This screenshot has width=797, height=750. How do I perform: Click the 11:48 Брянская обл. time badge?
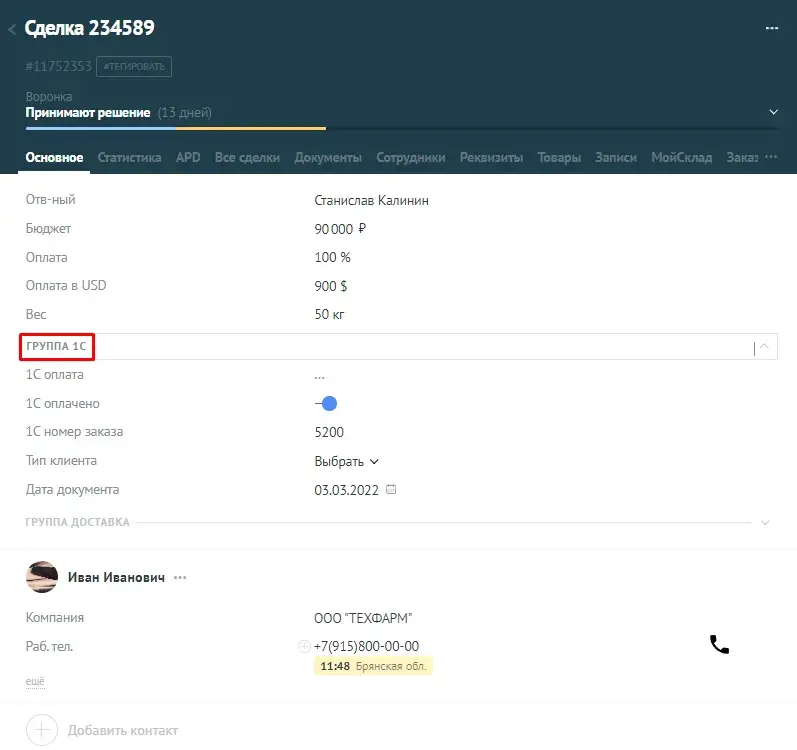[373, 666]
